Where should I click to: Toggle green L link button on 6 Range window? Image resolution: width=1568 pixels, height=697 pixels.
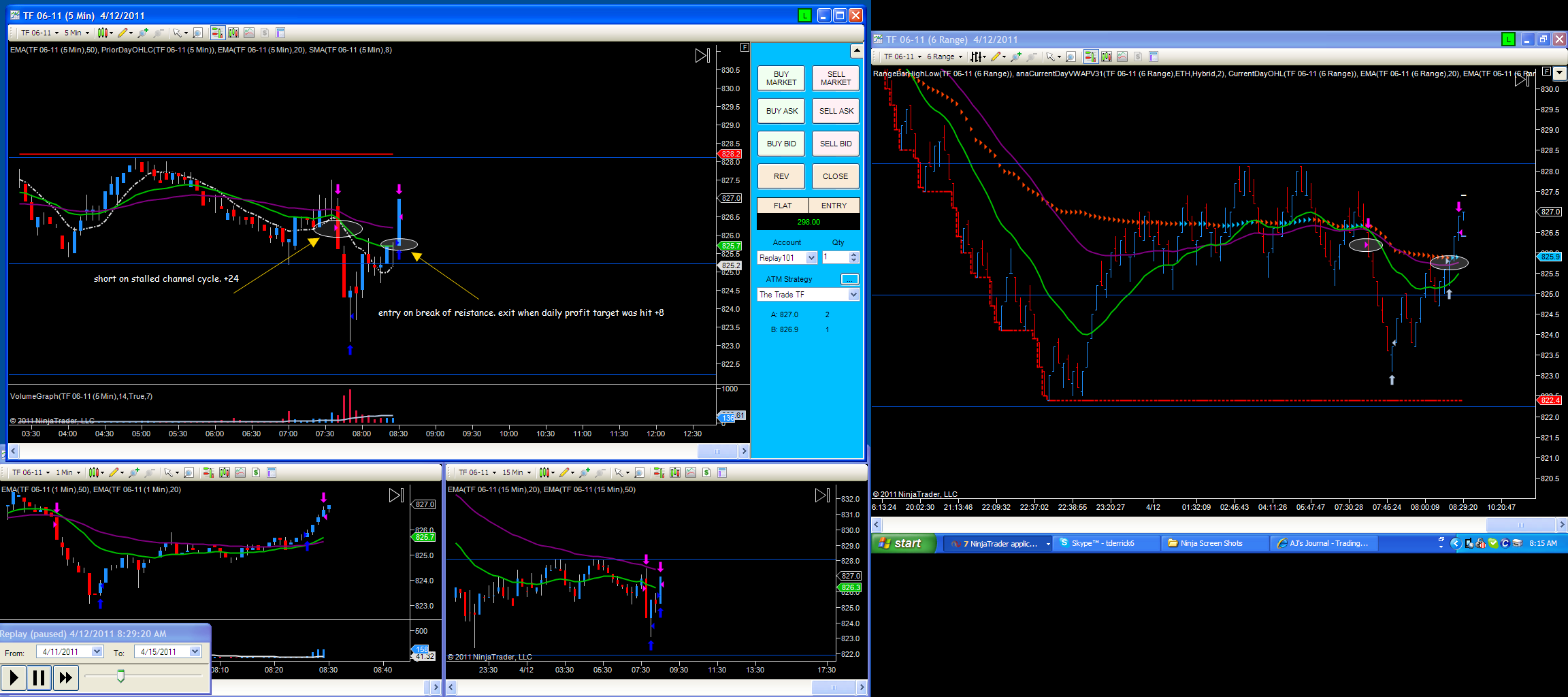click(1508, 39)
